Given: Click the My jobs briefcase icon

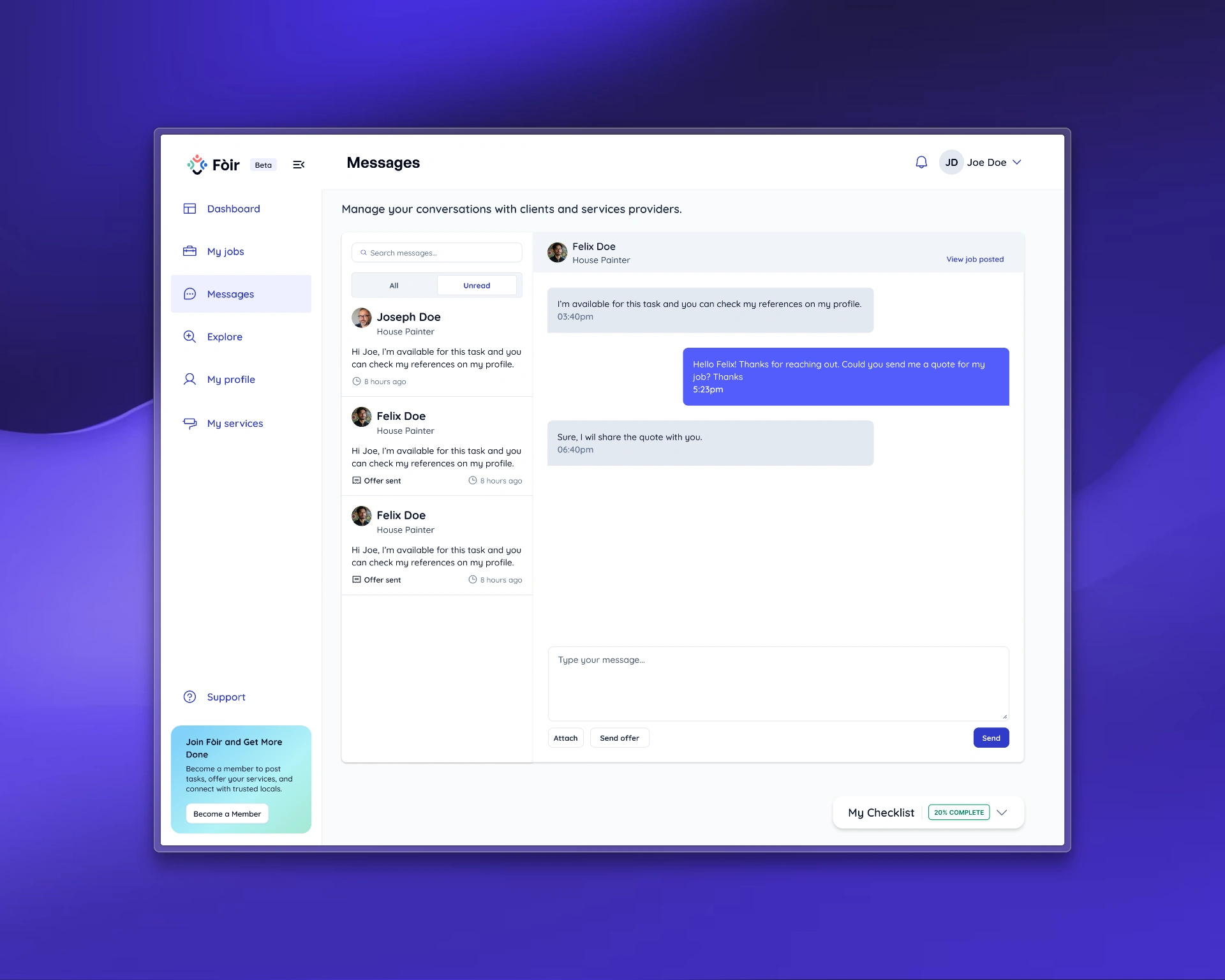Looking at the screenshot, I should click(x=190, y=251).
